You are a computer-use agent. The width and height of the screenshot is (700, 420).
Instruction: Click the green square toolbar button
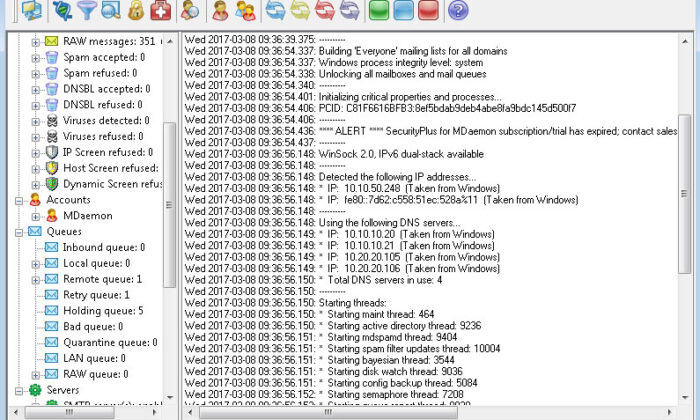[x=379, y=10]
